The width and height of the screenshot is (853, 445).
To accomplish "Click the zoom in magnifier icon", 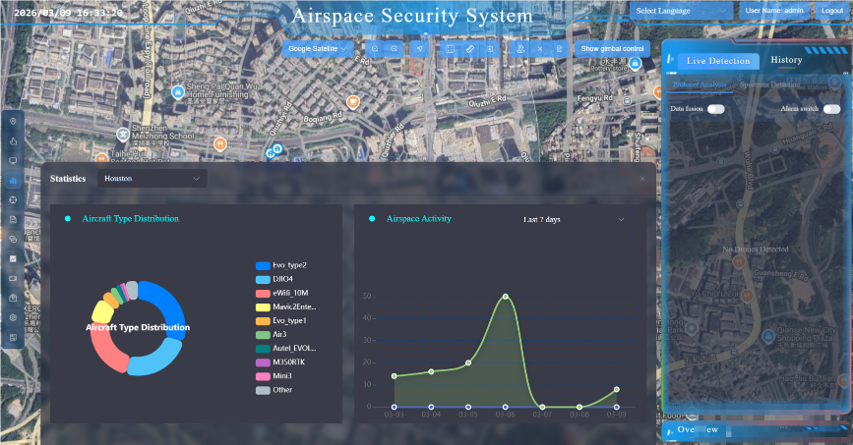I will pos(374,48).
